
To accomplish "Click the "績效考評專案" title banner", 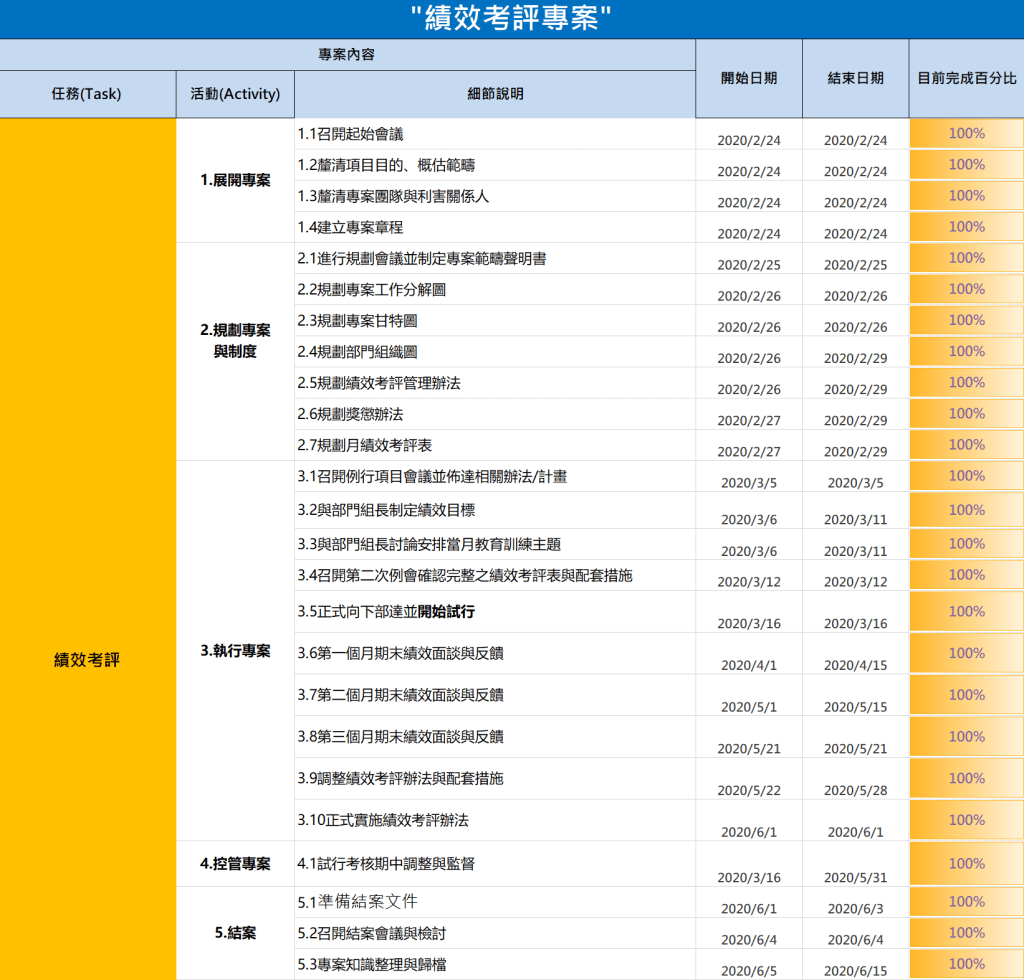I will pos(511,19).
